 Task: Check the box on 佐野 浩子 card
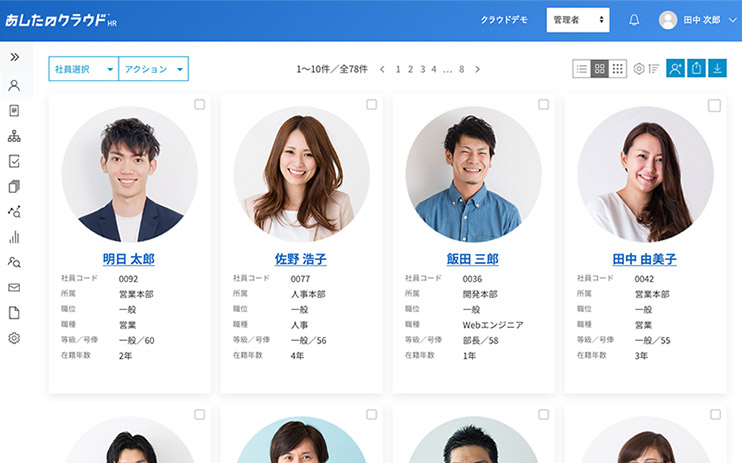pyautogui.click(x=371, y=104)
